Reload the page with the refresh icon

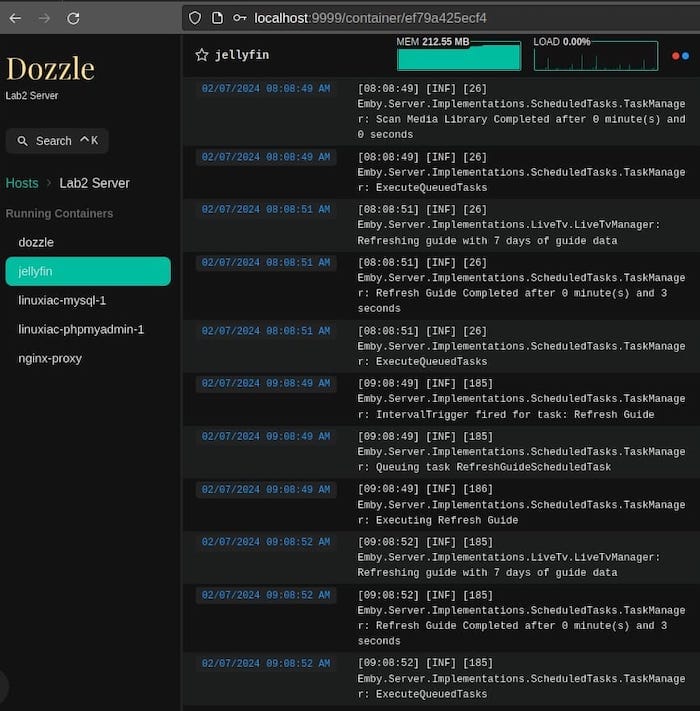73,18
